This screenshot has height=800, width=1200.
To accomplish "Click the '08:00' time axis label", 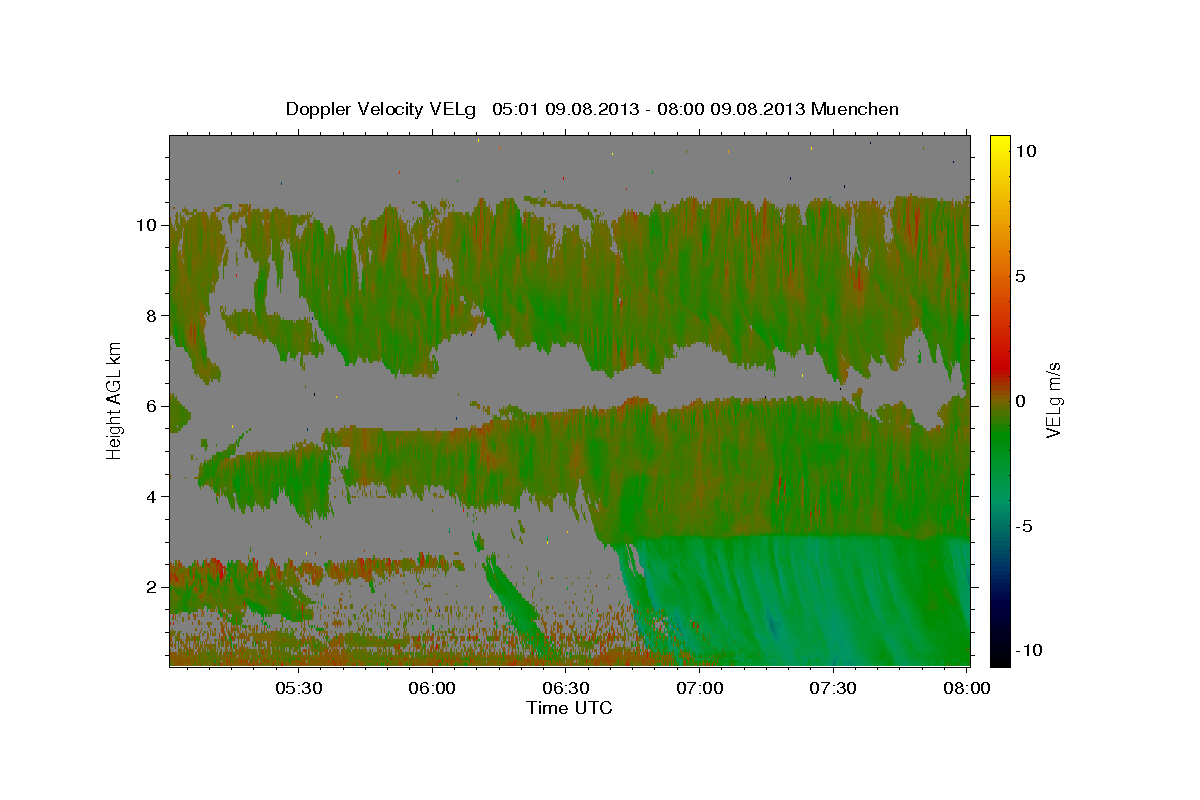I will [967, 688].
